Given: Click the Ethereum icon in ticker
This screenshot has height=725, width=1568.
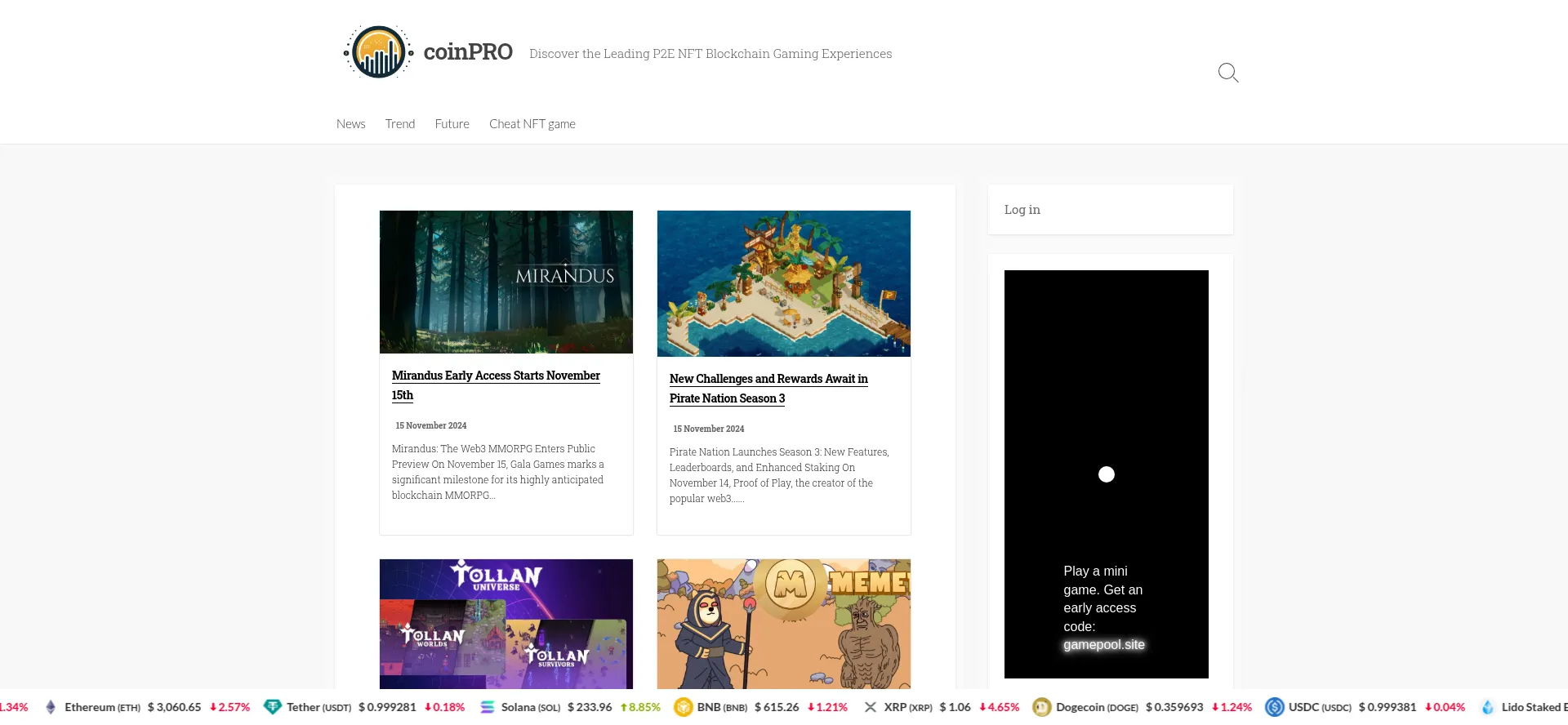Looking at the screenshot, I should pyautogui.click(x=51, y=707).
